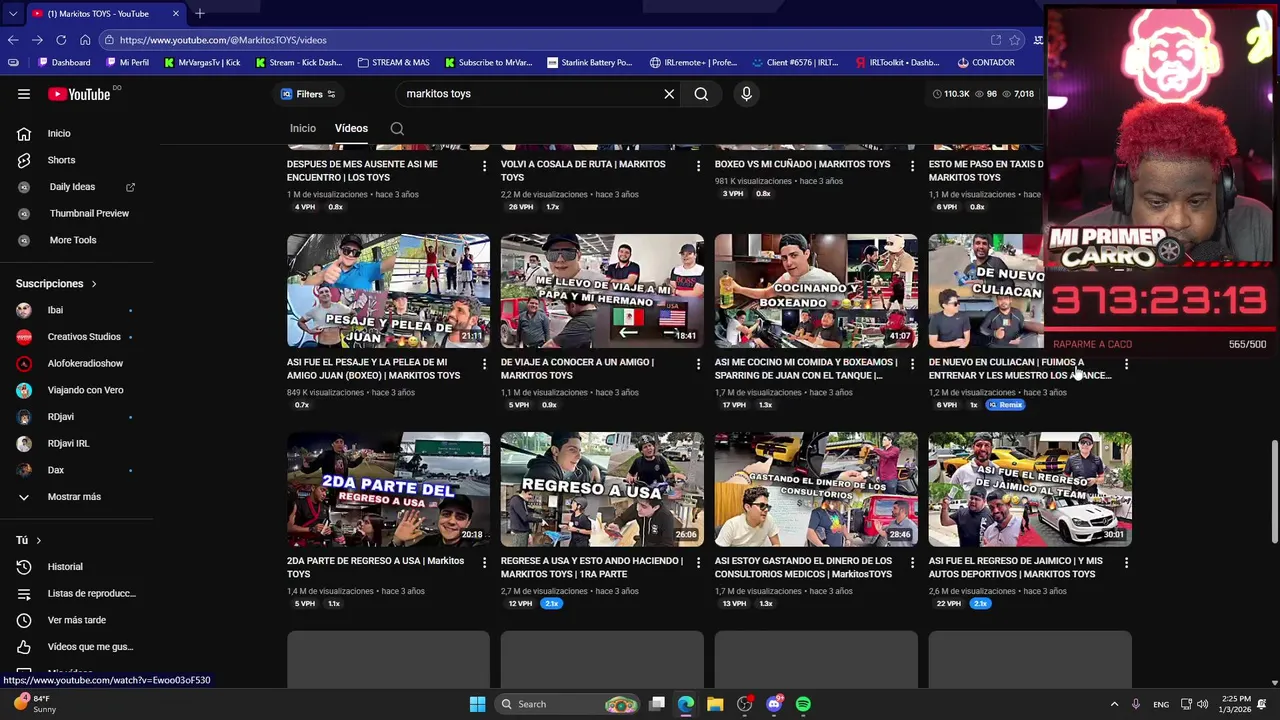Open options for 2DA PARTE DE REGRESO video
The height and width of the screenshot is (720, 1280).
(484, 563)
